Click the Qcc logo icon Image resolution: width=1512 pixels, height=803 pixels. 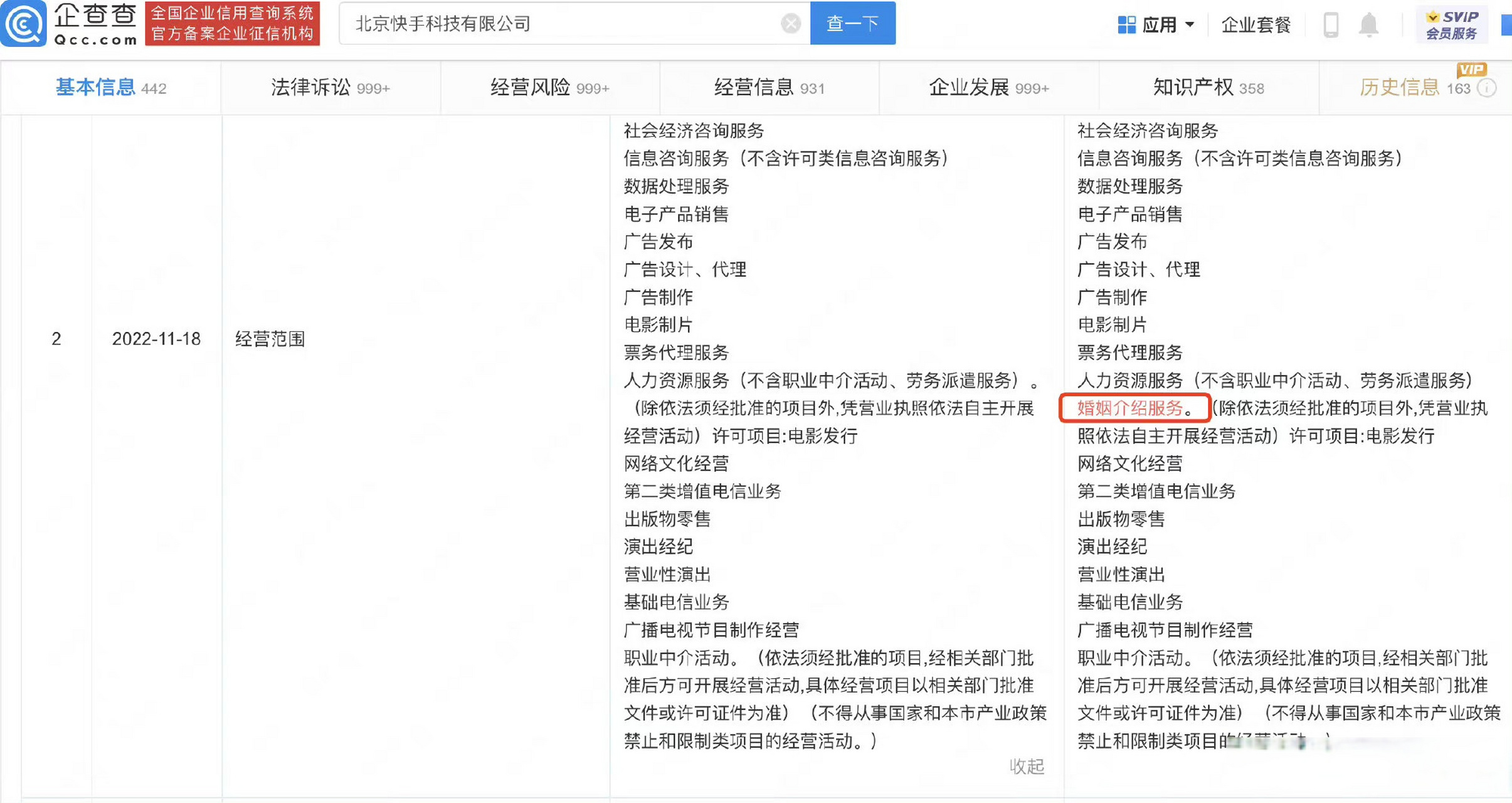coord(24,23)
